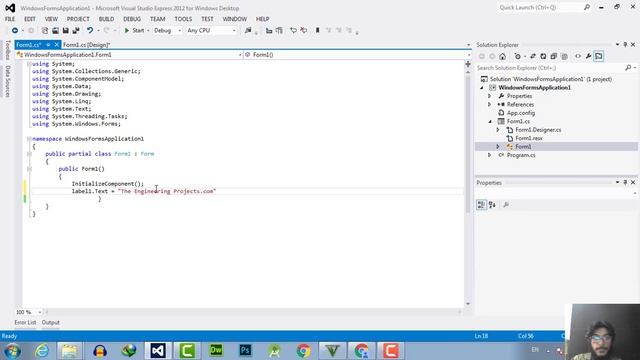Show Properties panel categorized view
640x360 pixels.
(482, 205)
